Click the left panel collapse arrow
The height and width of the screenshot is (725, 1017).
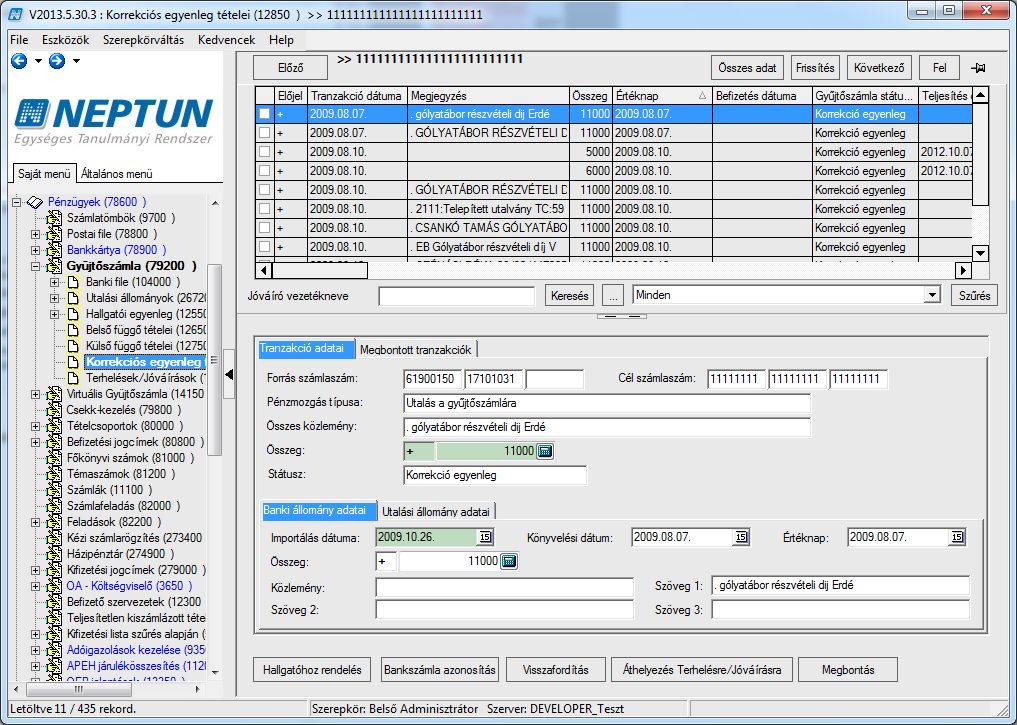click(229, 374)
